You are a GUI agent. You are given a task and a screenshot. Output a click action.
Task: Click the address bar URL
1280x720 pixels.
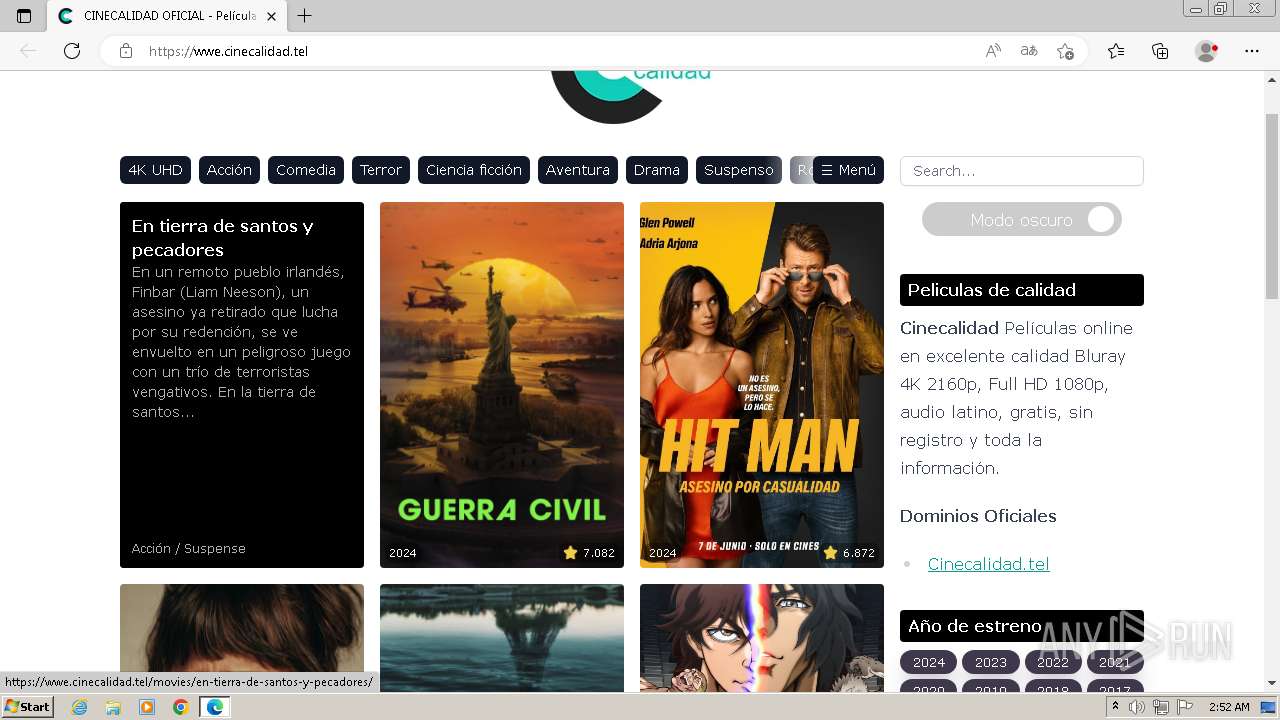tap(228, 51)
